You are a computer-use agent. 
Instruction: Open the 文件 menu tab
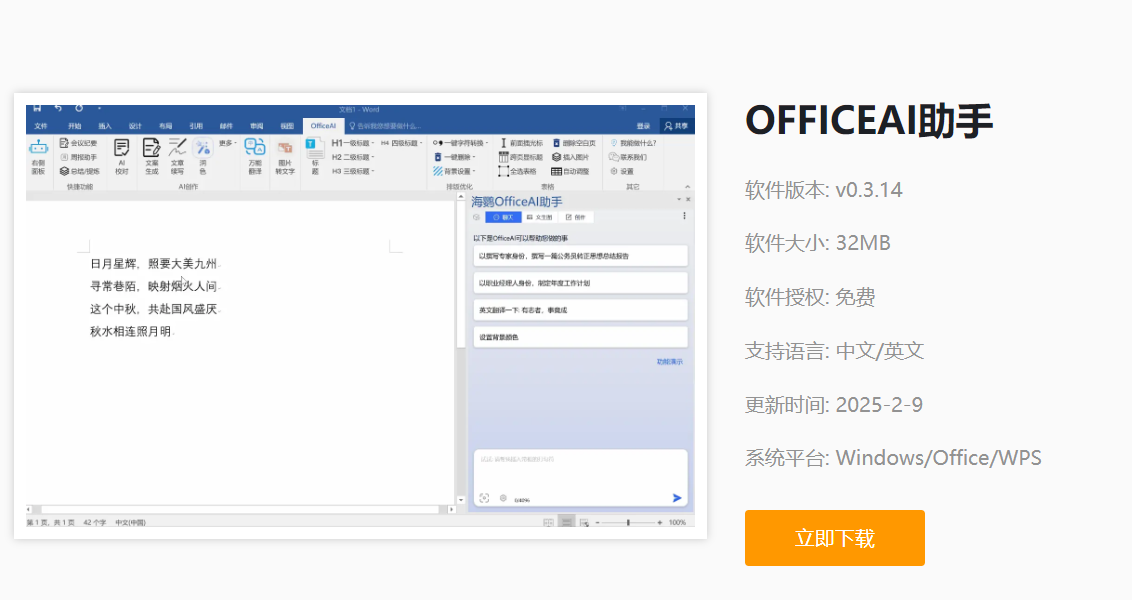[41, 126]
